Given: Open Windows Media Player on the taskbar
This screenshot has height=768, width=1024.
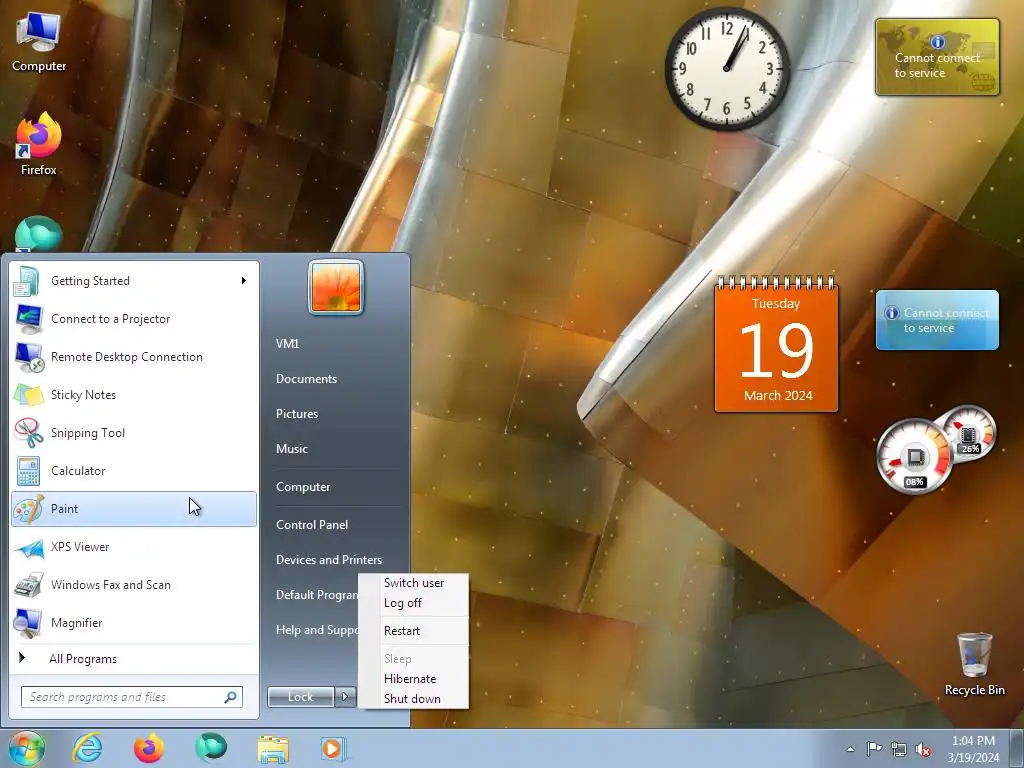Looking at the screenshot, I should [x=333, y=749].
